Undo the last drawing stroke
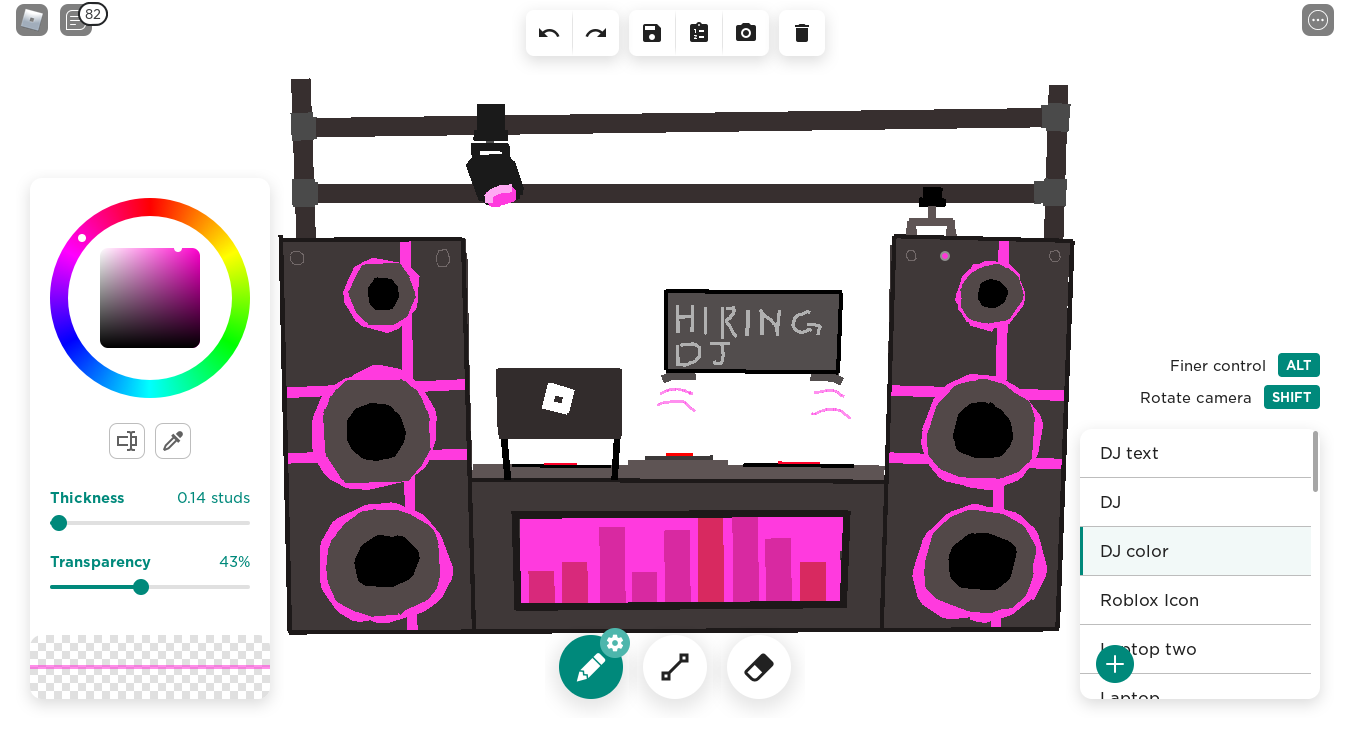 click(548, 33)
